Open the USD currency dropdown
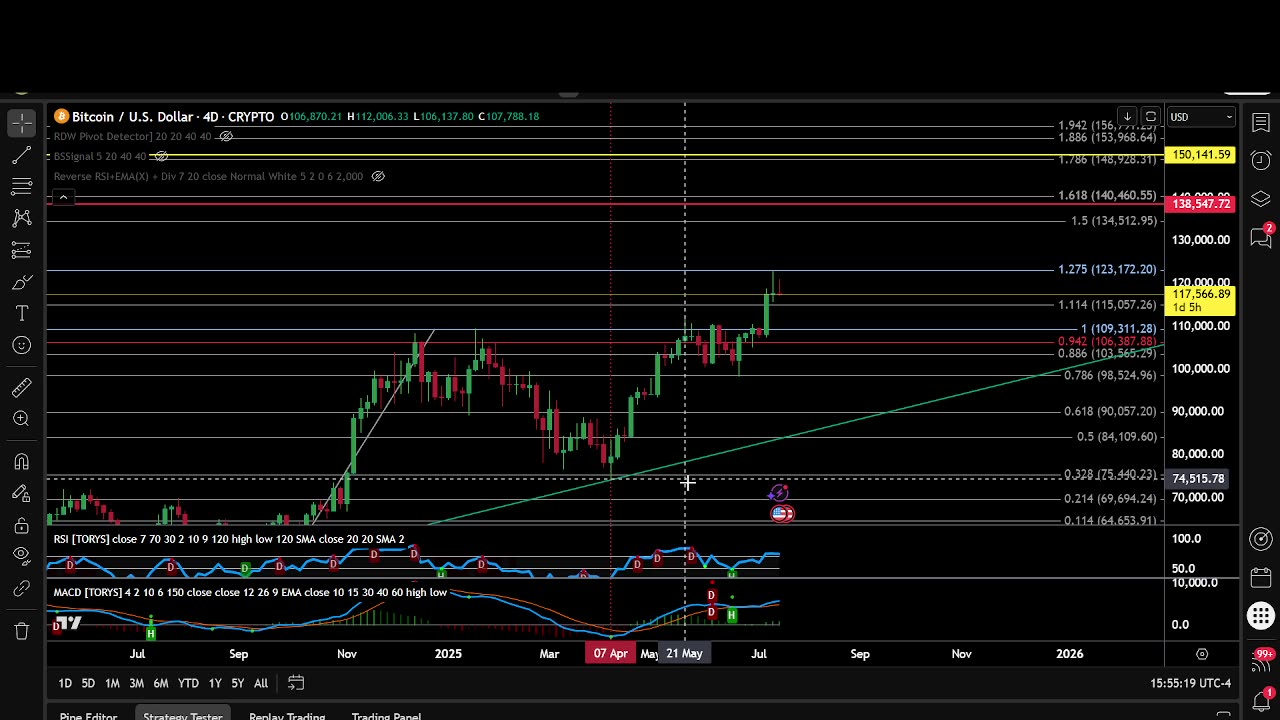1280x720 pixels. click(x=1201, y=117)
